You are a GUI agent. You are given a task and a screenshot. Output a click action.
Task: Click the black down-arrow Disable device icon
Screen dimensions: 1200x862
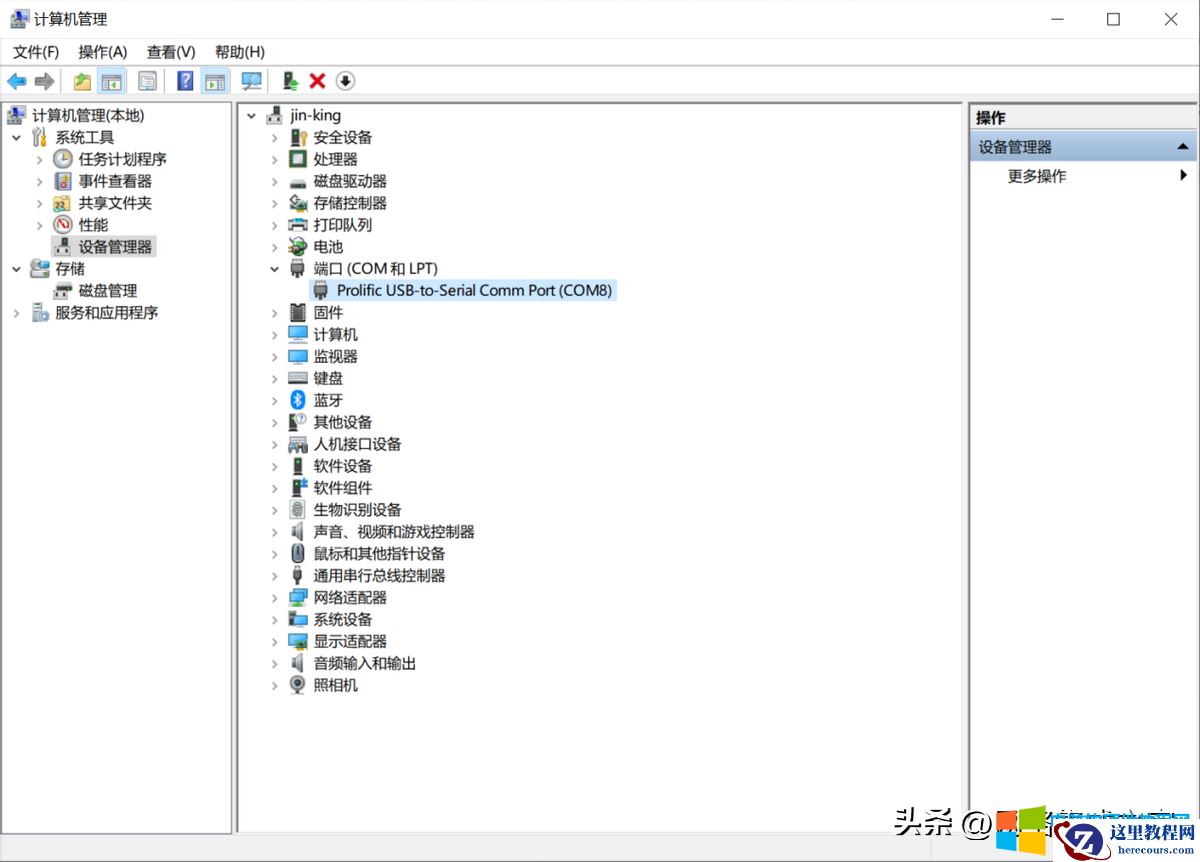(346, 81)
